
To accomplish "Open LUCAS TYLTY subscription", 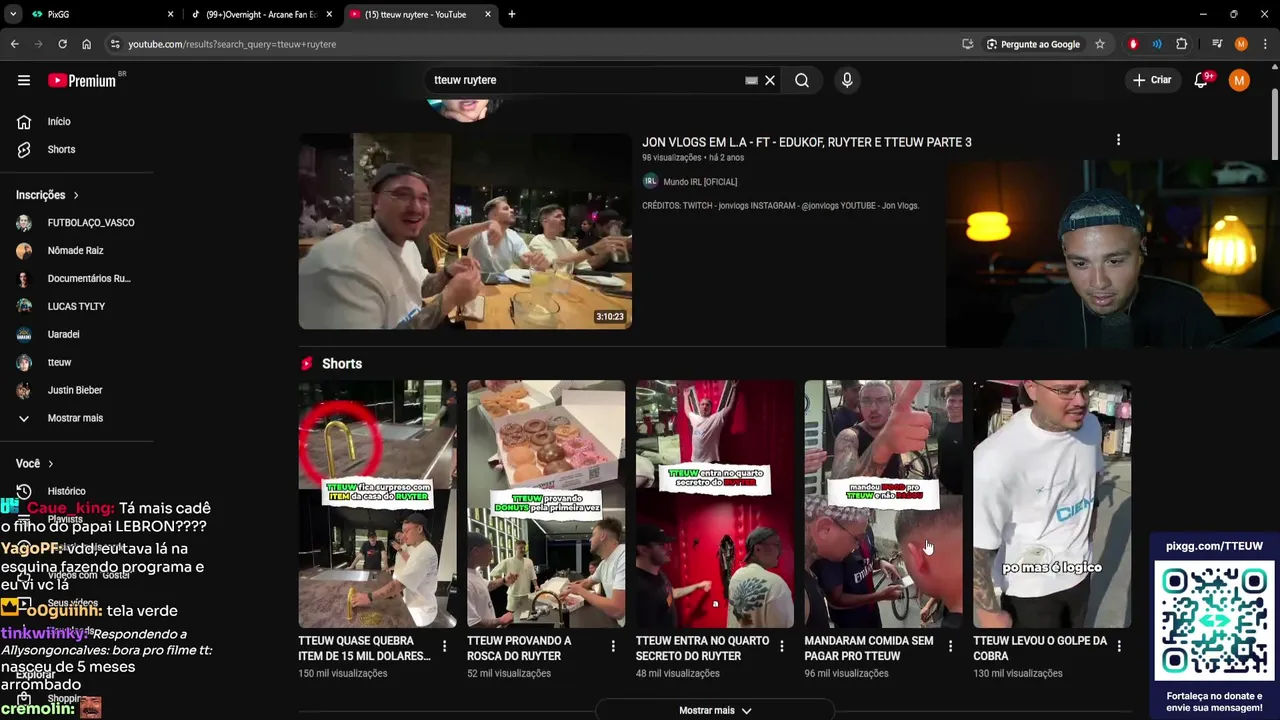I will click(x=76, y=307).
